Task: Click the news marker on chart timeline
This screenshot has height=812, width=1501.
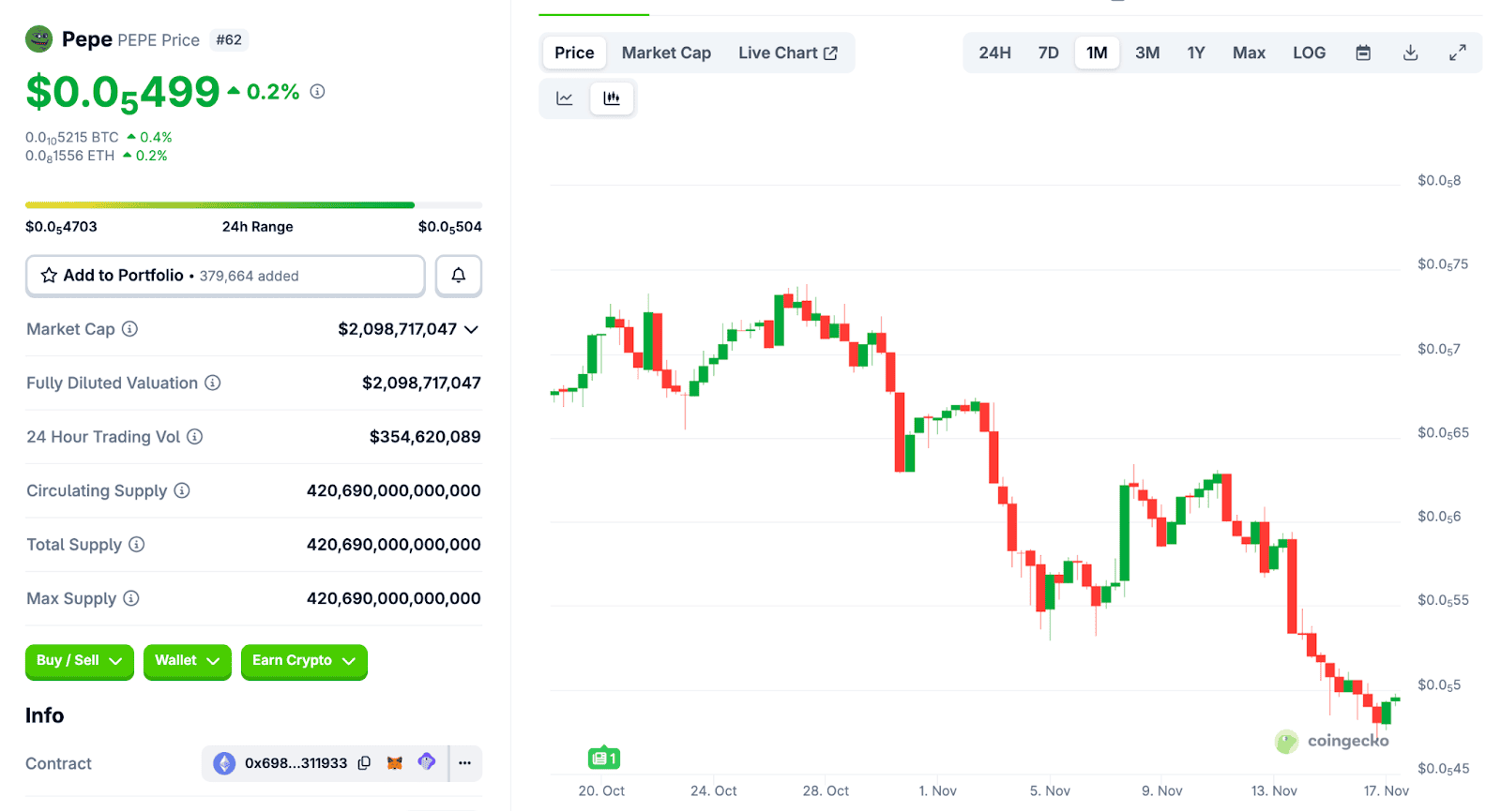Action: (604, 758)
